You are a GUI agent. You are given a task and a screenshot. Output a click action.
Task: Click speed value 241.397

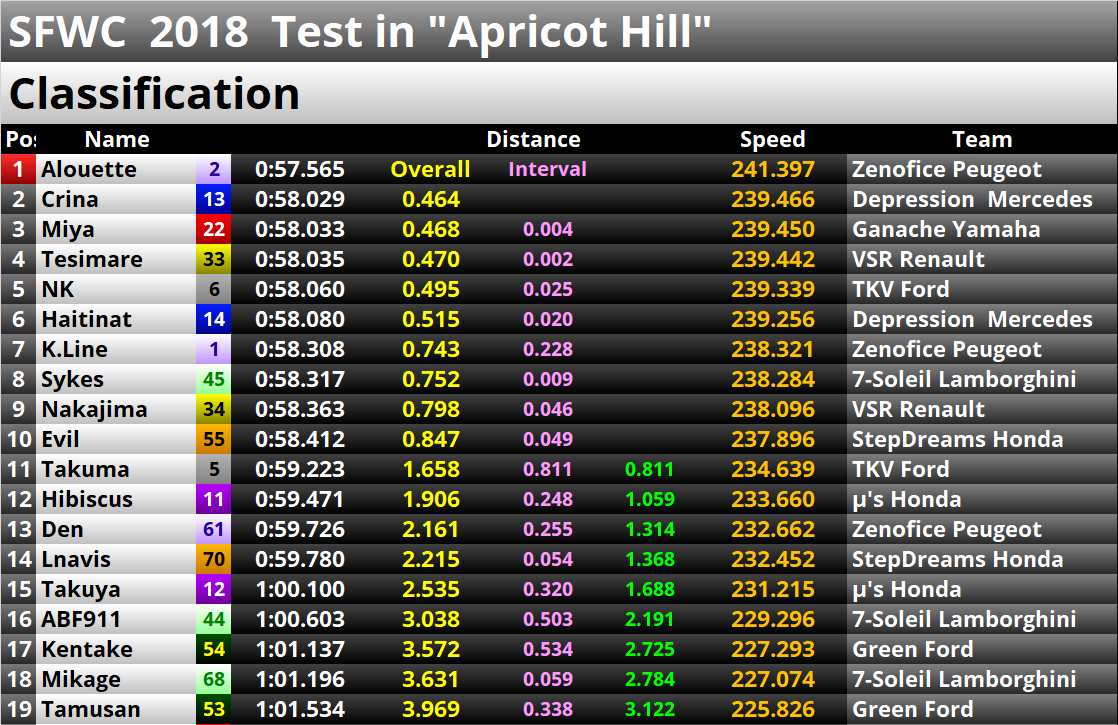click(773, 169)
